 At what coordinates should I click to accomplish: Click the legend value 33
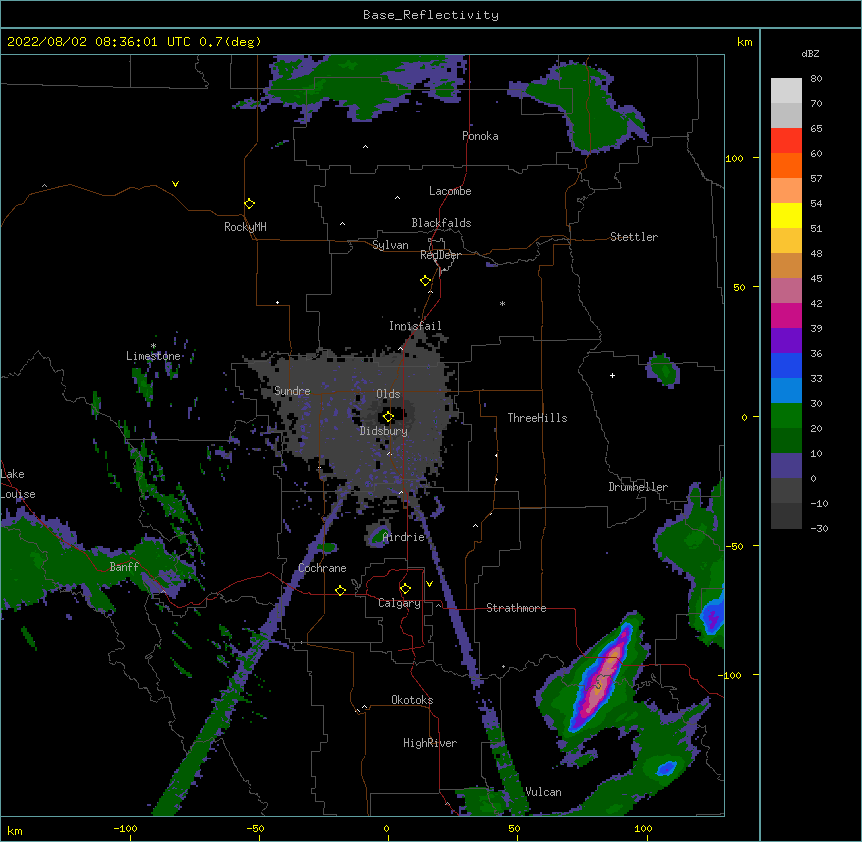(x=816, y=378)
